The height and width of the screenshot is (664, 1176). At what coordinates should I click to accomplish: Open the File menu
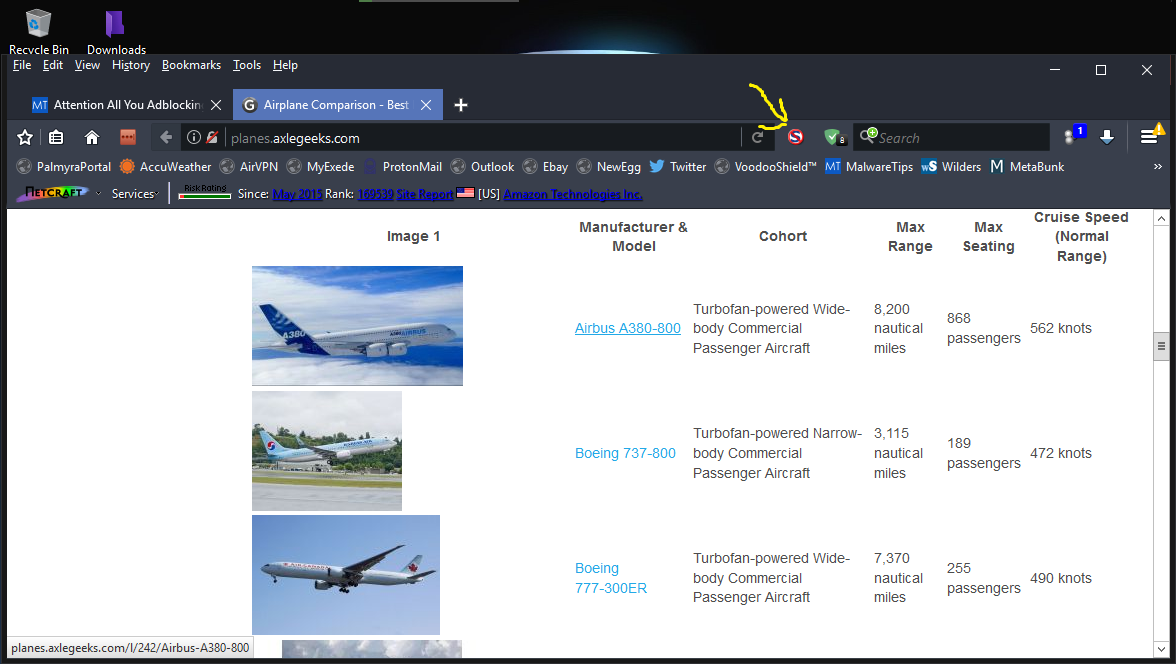[x=22, y=65]
